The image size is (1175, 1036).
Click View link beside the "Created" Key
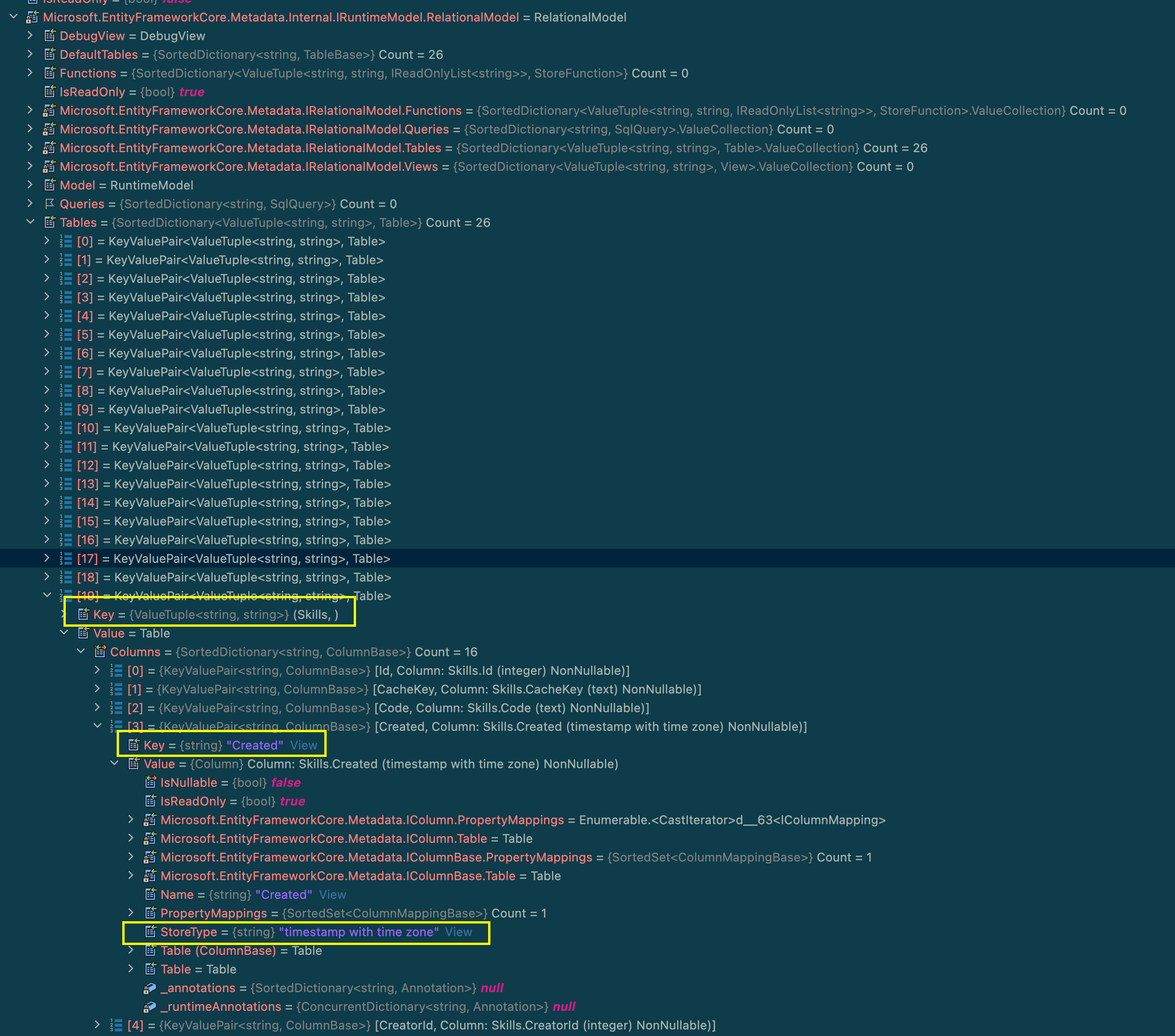[x=303, y=745]
